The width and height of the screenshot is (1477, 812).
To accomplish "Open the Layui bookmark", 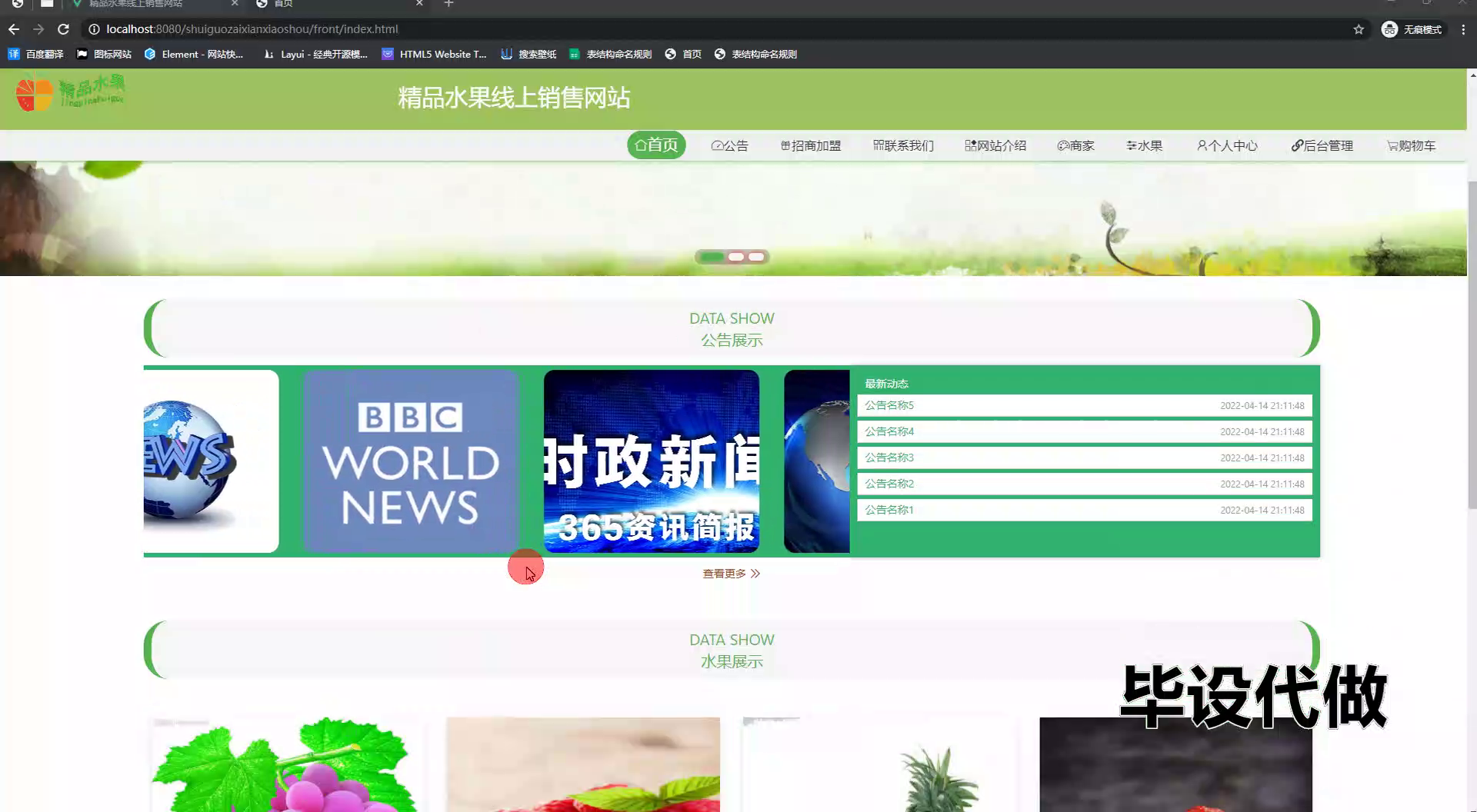I will (x=315, y=54).
